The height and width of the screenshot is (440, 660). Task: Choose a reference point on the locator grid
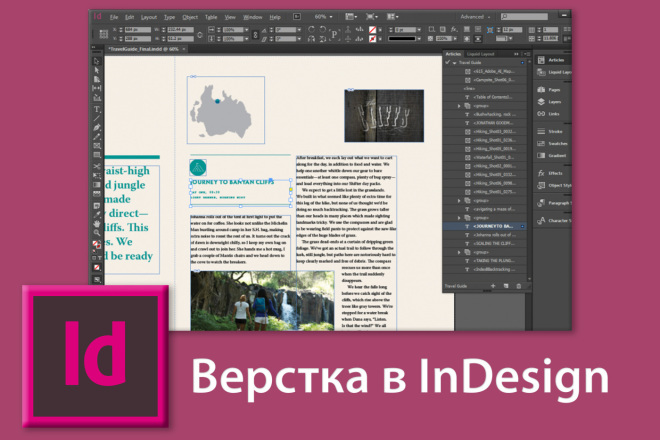point(104,34)
